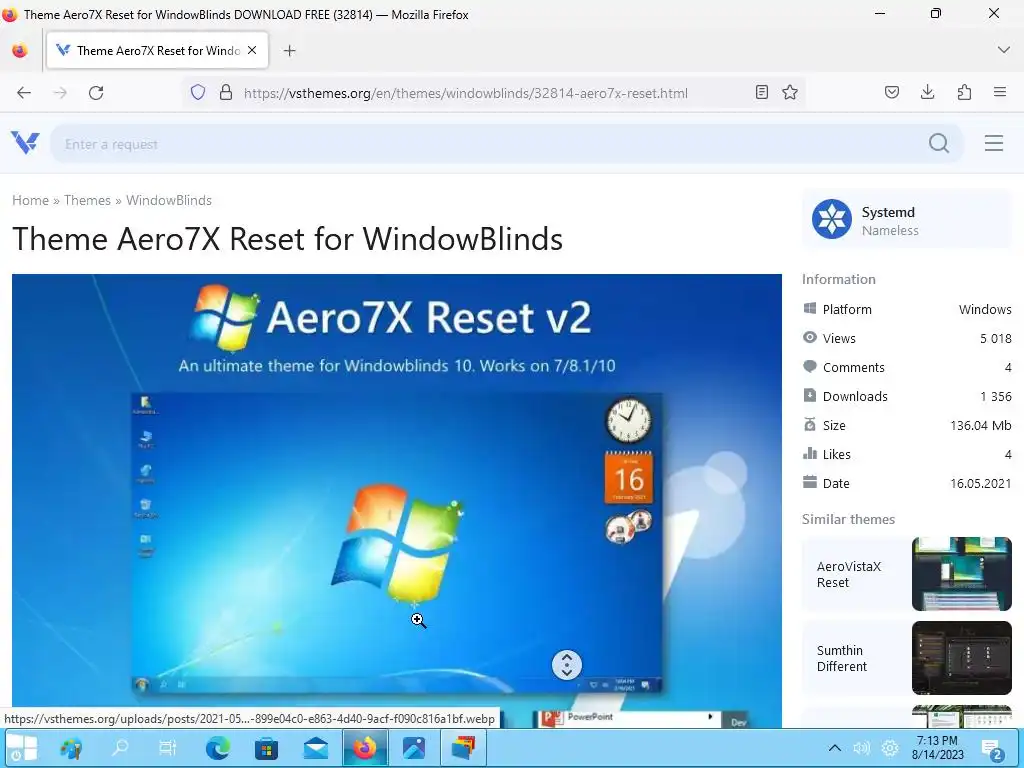
Task: Open the Themes breadcrumb link
Action: pos(87,200)
